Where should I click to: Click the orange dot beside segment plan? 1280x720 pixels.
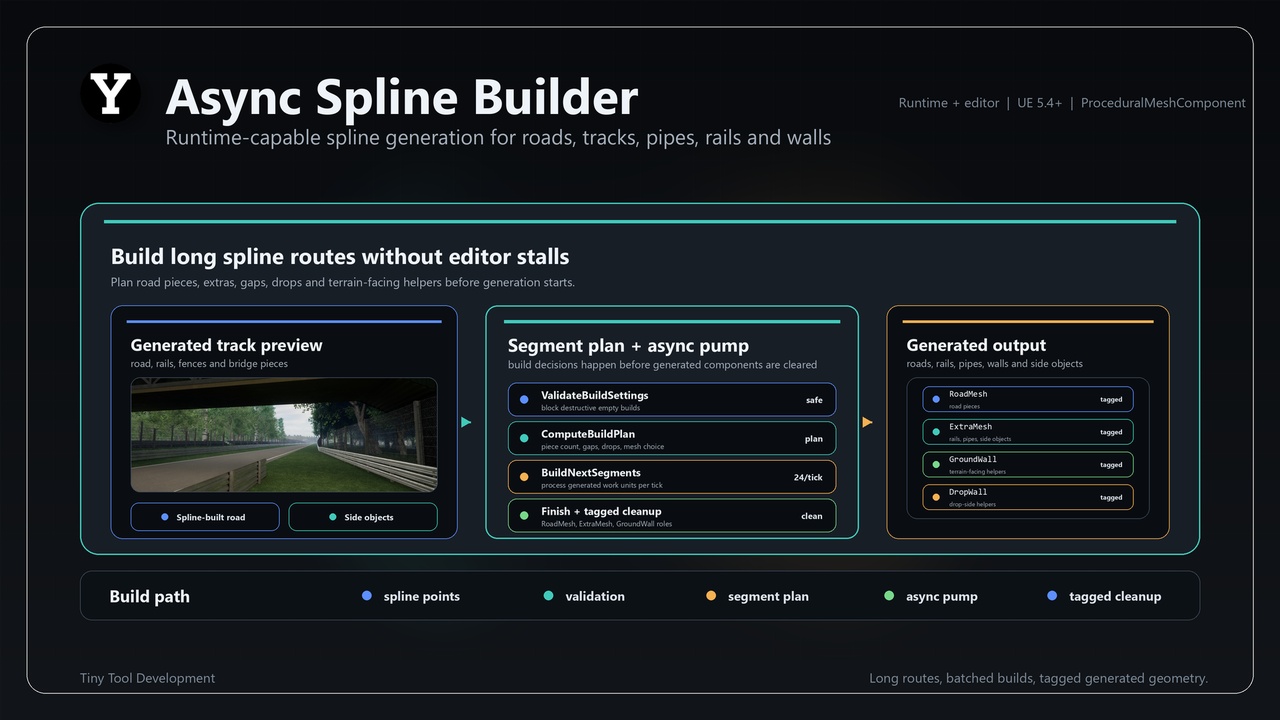pos(711,596)
